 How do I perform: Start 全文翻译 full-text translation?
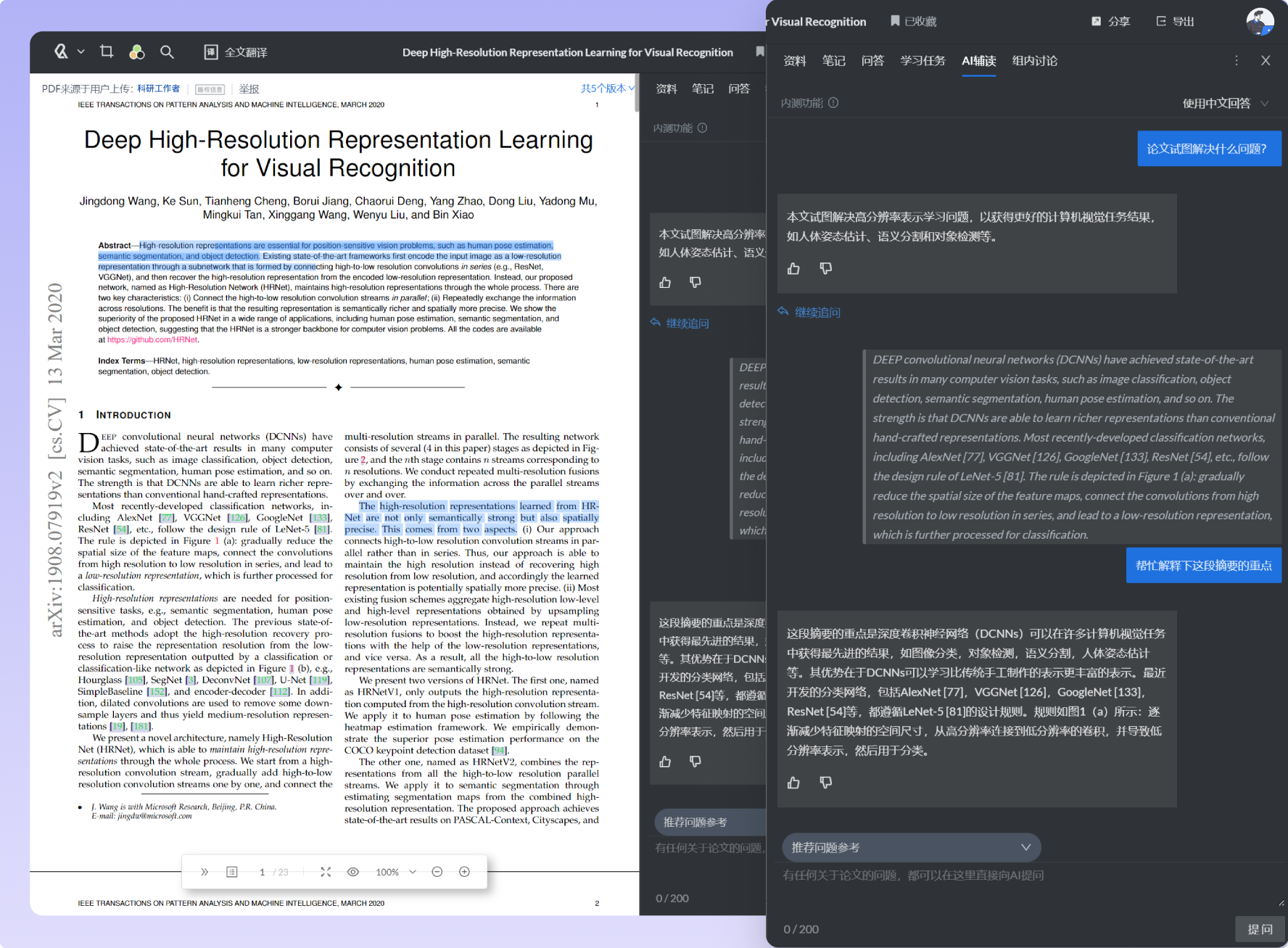tap(235, 51)
